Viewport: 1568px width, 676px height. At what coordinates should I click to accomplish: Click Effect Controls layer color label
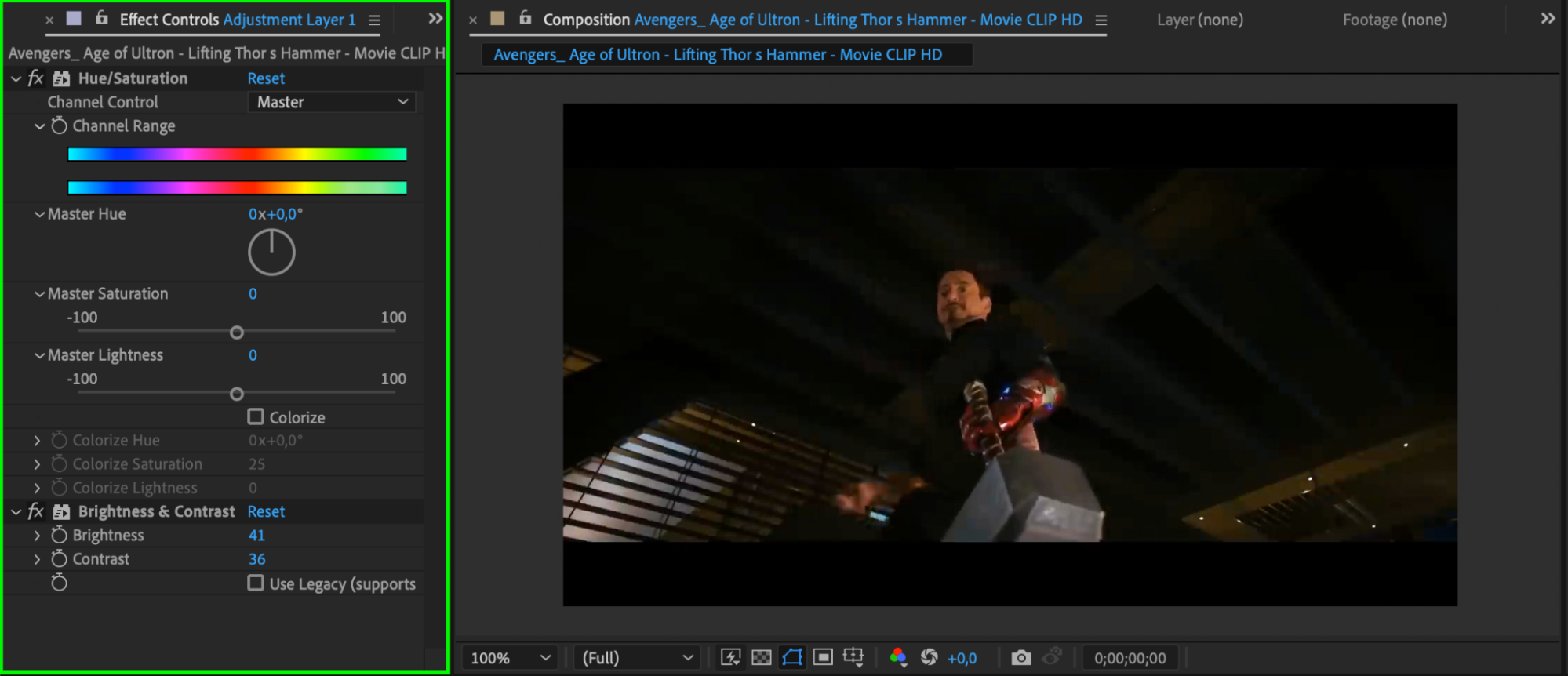[x=74, y=18]
